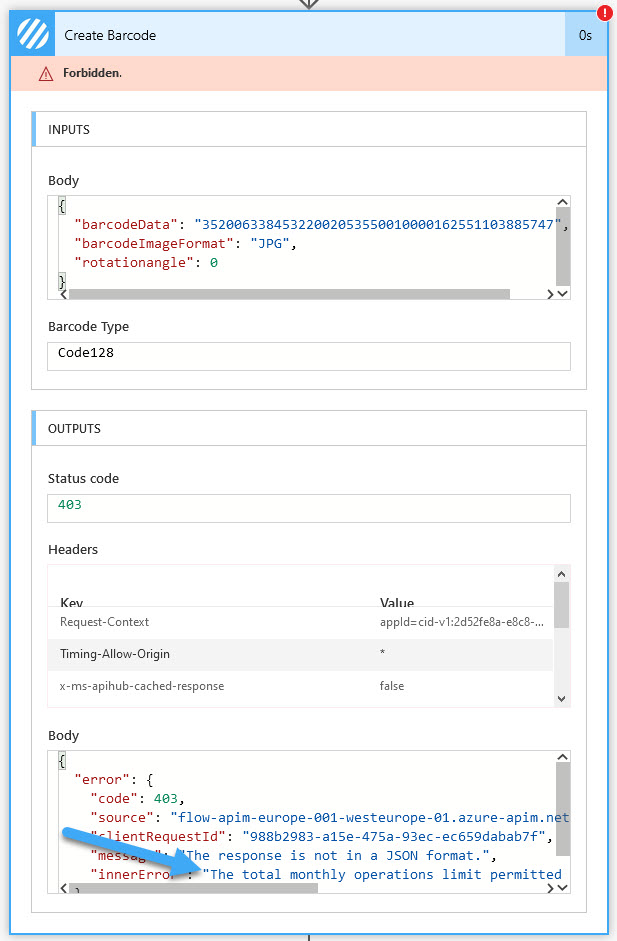Click the left scroll arrow under the Inputs Body
This screenshot has height=941, width=617.
click(62, 295)
